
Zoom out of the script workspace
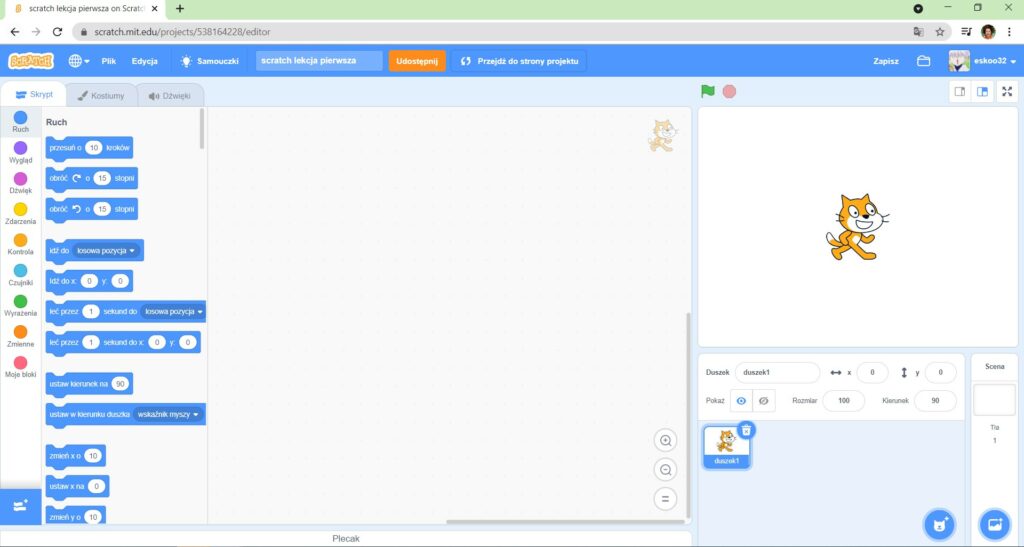[665, 470]
